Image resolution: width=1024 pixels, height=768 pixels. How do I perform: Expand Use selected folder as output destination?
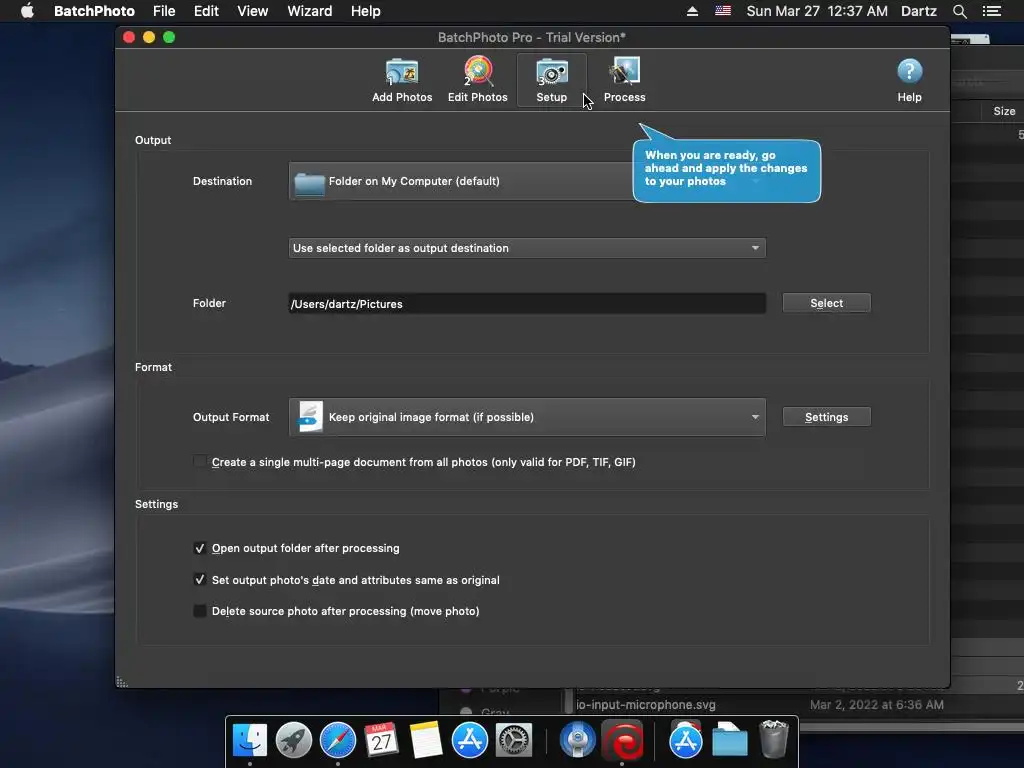point(527,248)
